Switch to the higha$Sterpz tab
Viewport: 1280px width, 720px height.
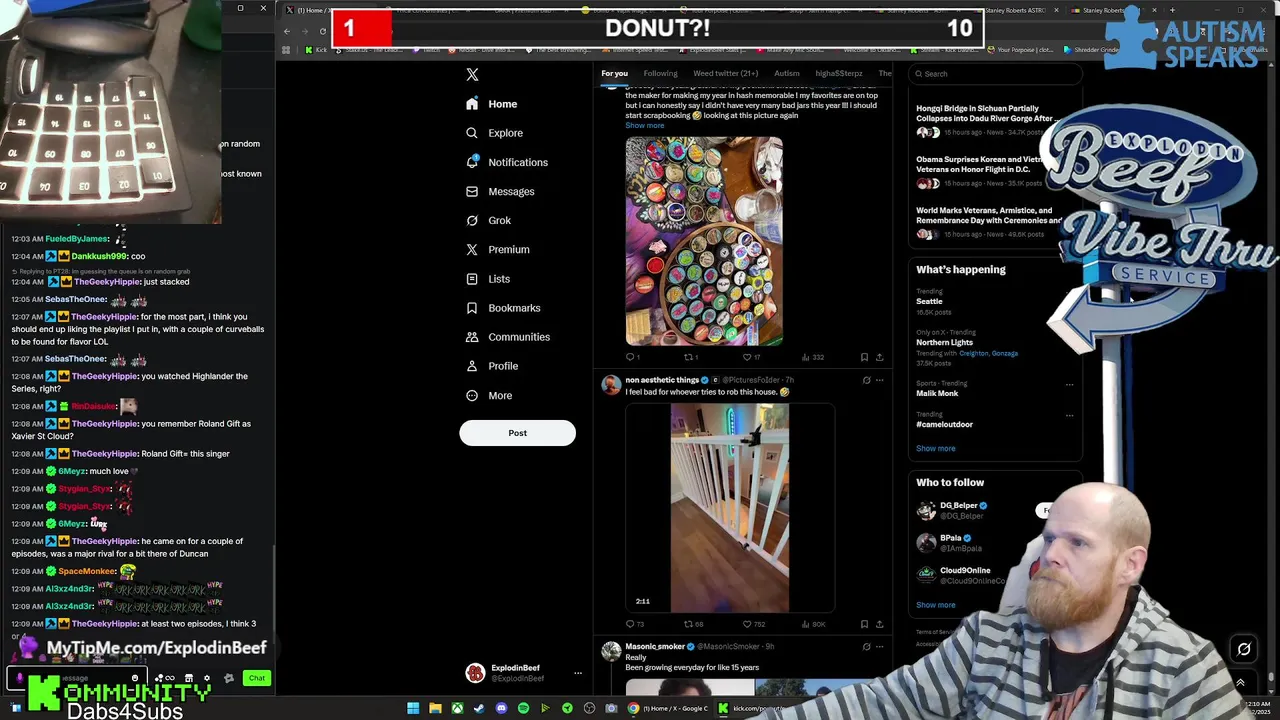click(x=838, y=73)
